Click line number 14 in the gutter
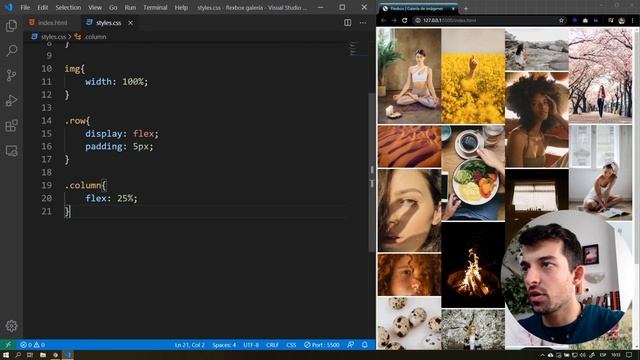This screenshot has height=360, width=640. point(47,120)
